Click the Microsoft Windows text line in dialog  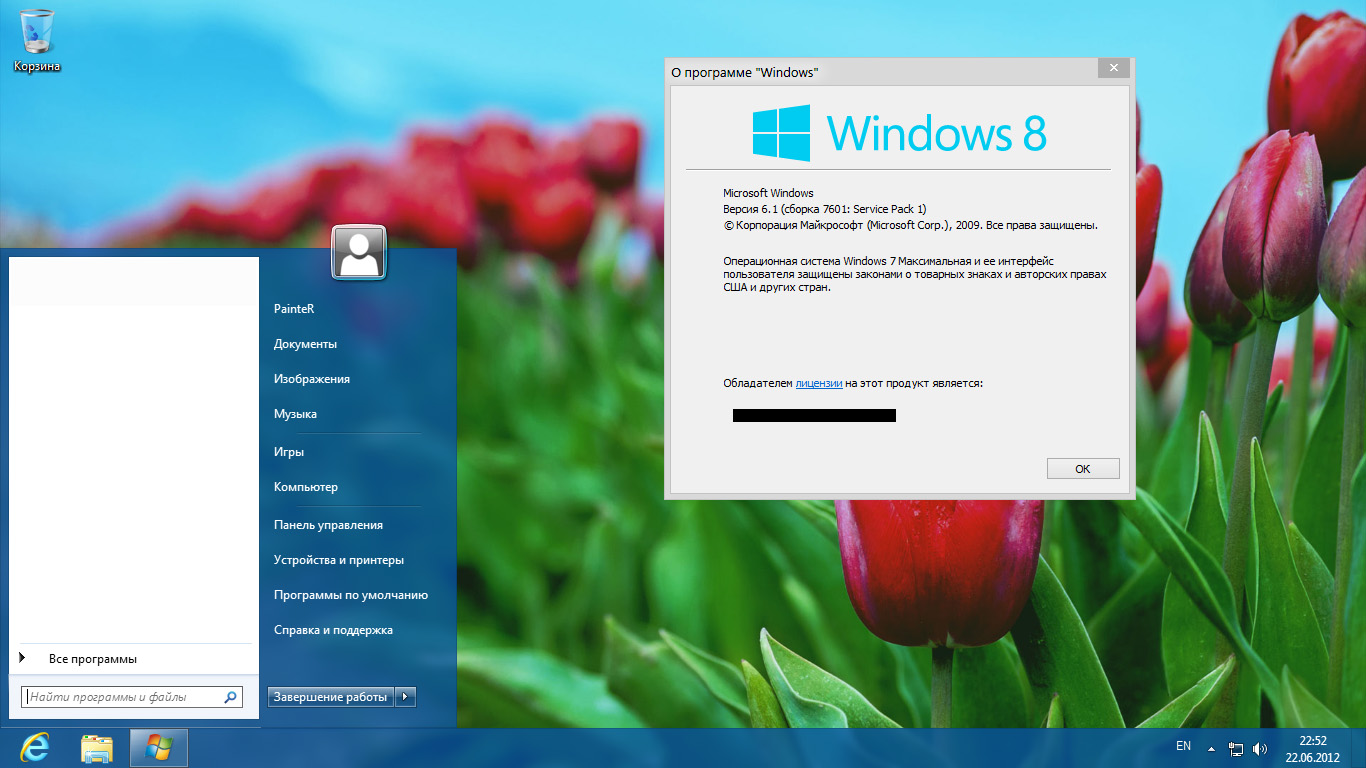pyautogui.click(x=768, y=193)
